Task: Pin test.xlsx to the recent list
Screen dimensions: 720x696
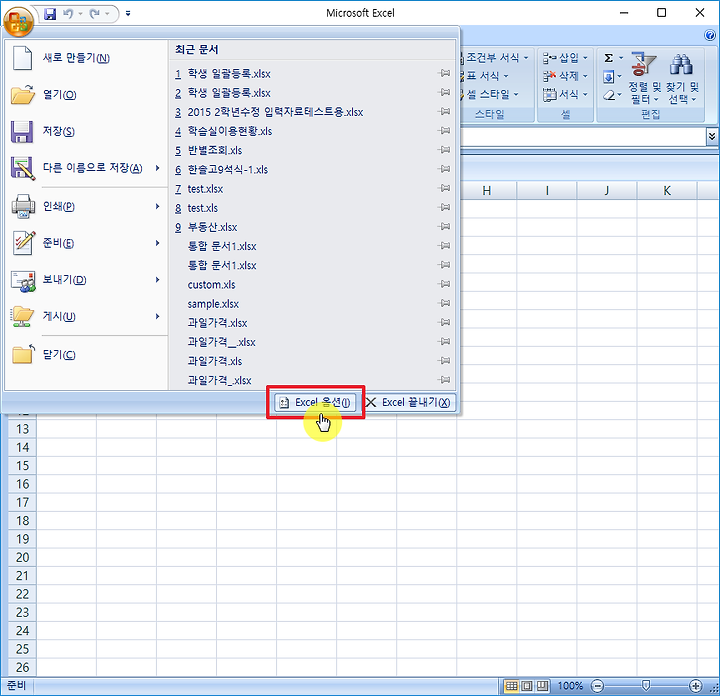Action: pyautogui.click(x=444, y=188)
